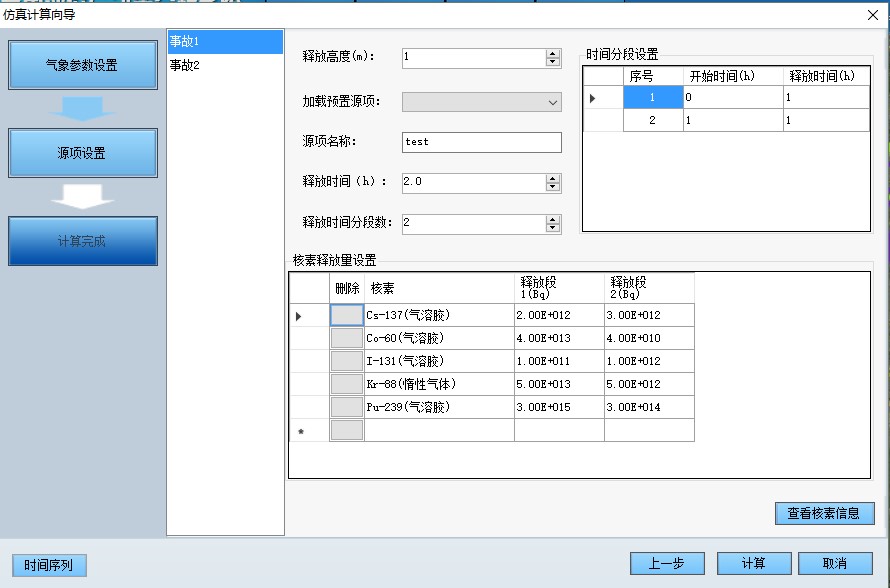The width and height of the screenshot is (890, 588).
Task: Go to 气象参数设置 step
Action: click(82, 66)
